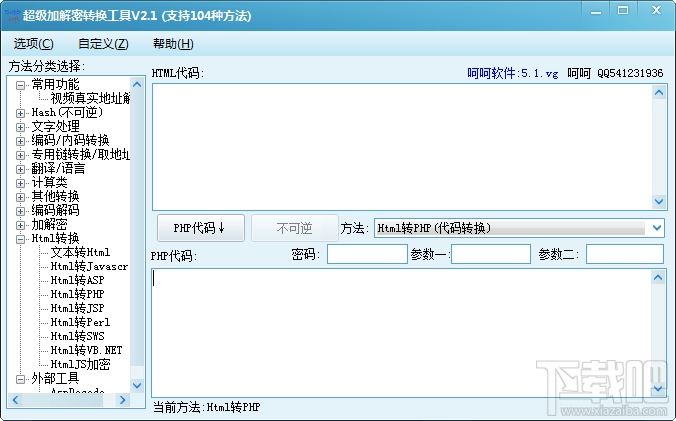Click the app icon in title bar

[x=12, y=15]
